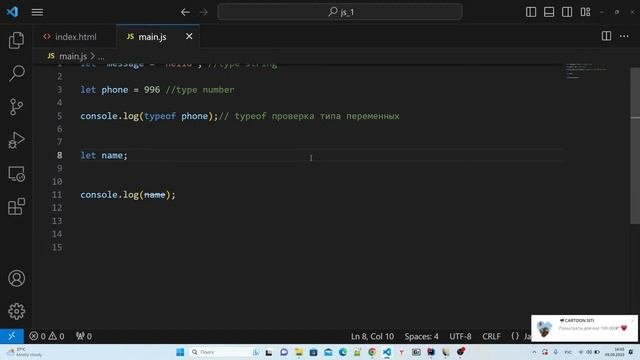
Task: Open the hamburger application menu
Action: pos(37,12)
